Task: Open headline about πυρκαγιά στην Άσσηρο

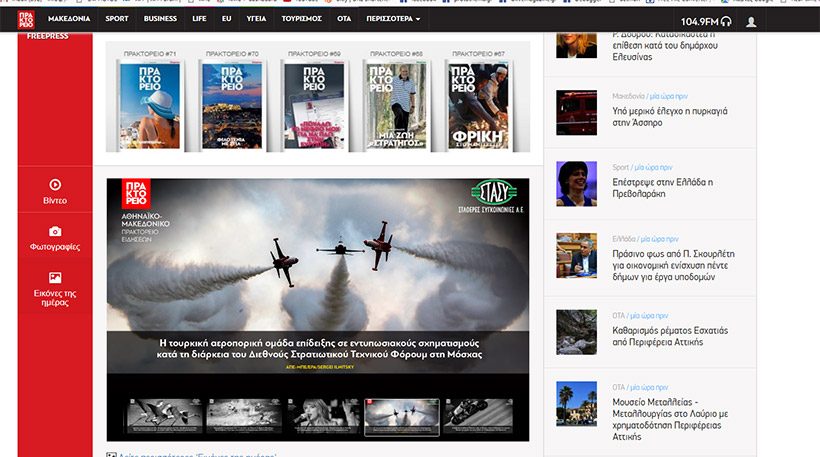Action: [x=670, y=117]
